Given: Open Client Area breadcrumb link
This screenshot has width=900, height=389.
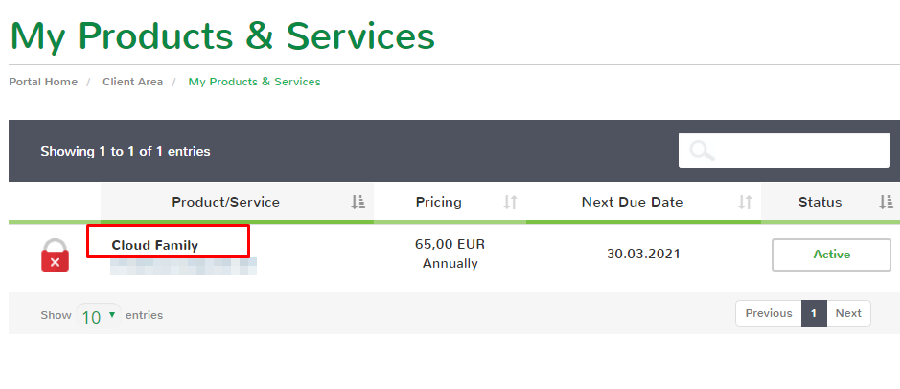Looking at the screenshot, I should (x=133, y=81).
